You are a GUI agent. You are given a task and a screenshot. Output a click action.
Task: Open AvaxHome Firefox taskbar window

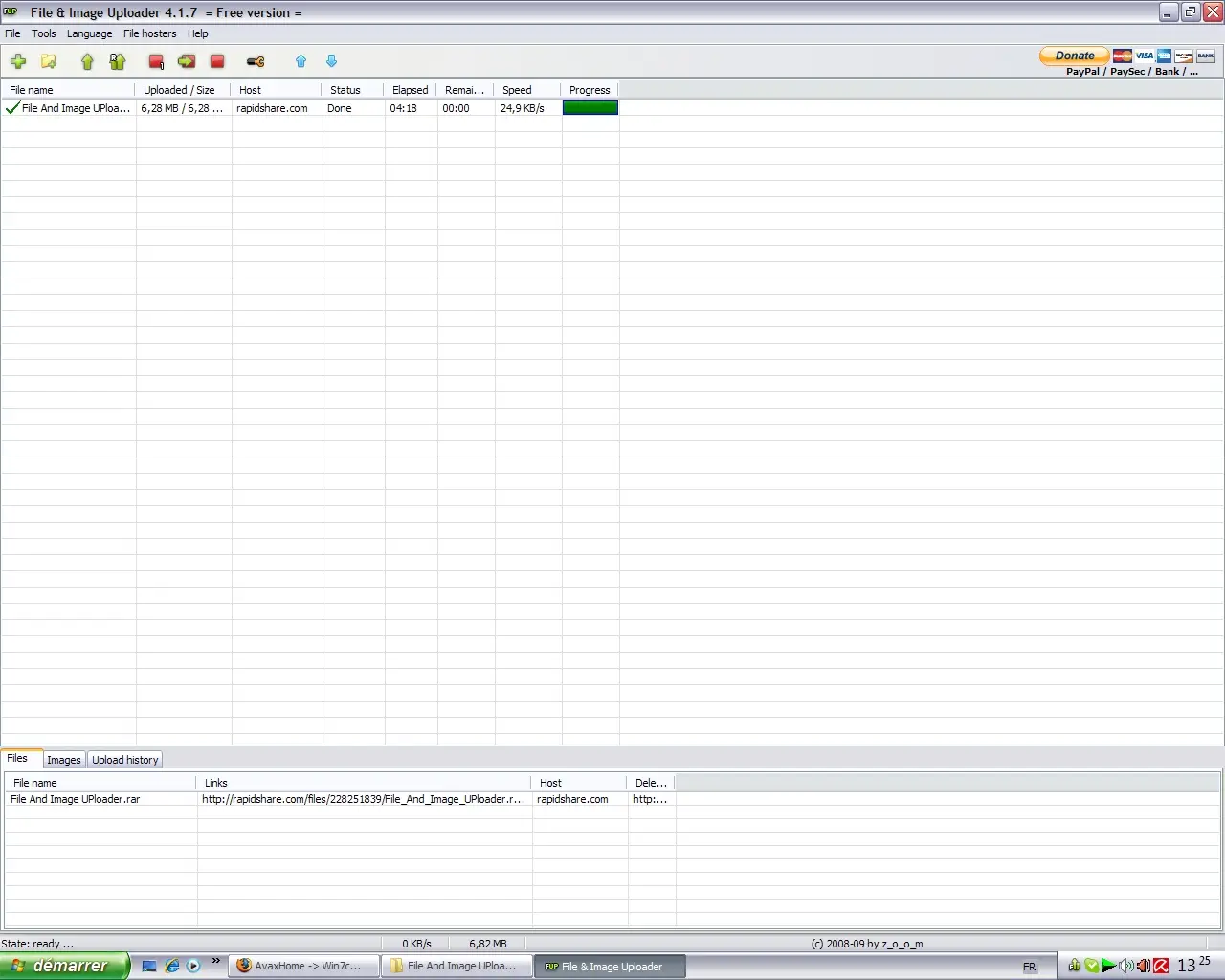[x=303, y=966]
